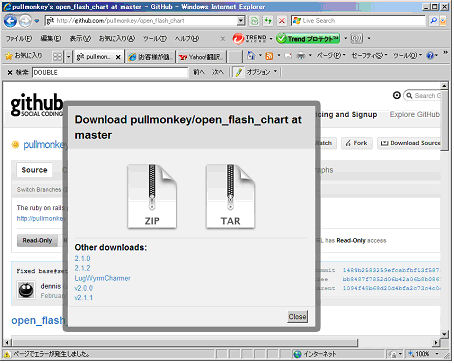Open the ツール(O) command bar dropdown
Image resolution: width=454 pixels, height=363 pixels.
(x=407, y=56)
